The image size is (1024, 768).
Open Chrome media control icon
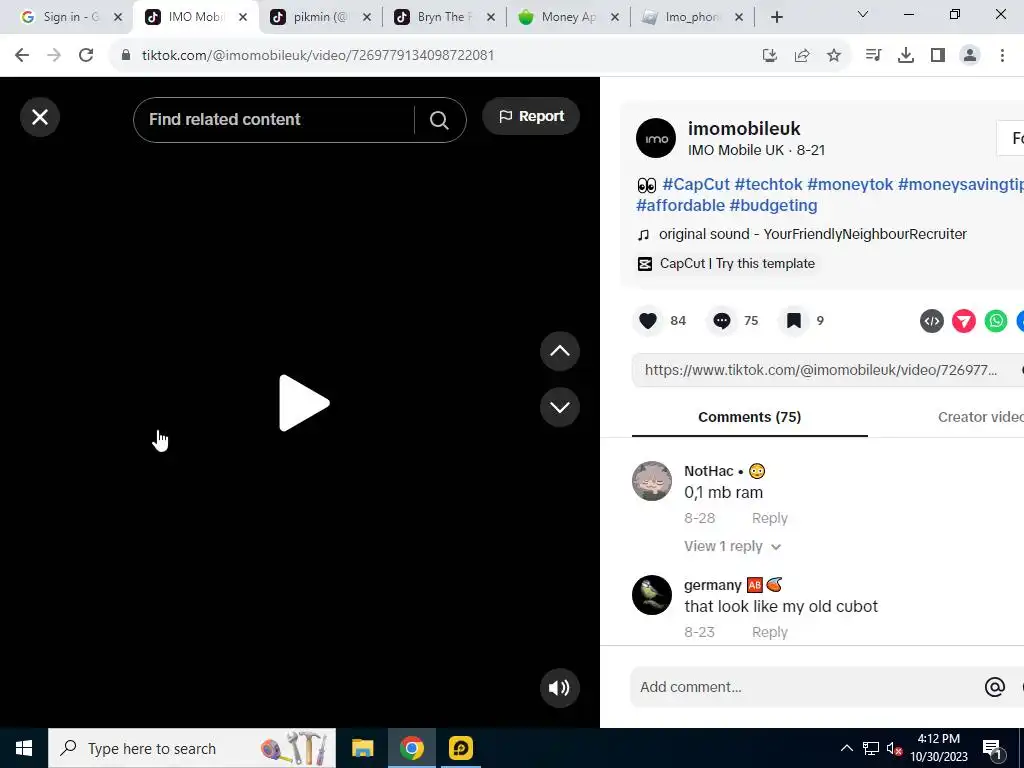pos(873,56)
